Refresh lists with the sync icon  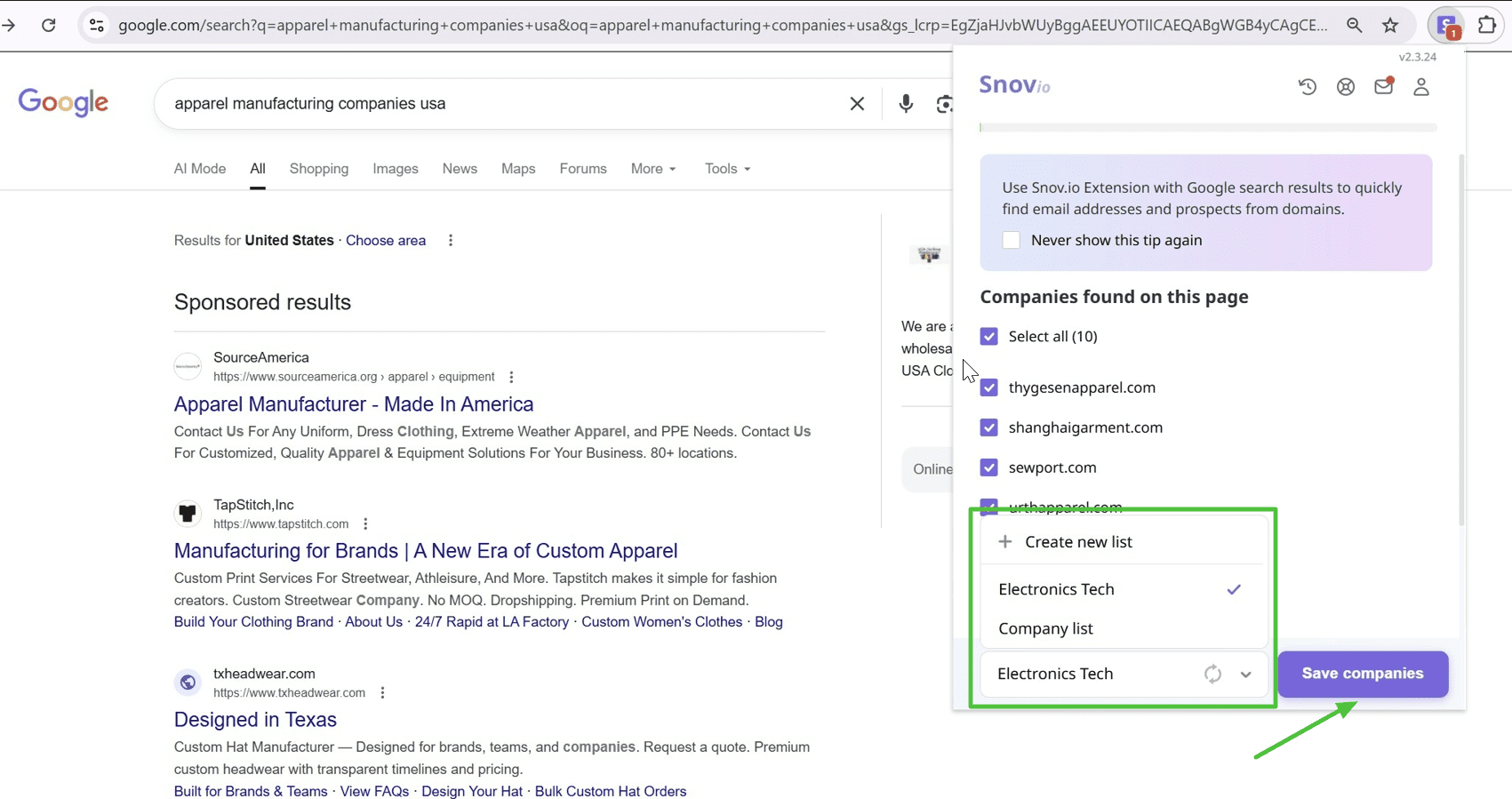click(x=1212, y=674)
